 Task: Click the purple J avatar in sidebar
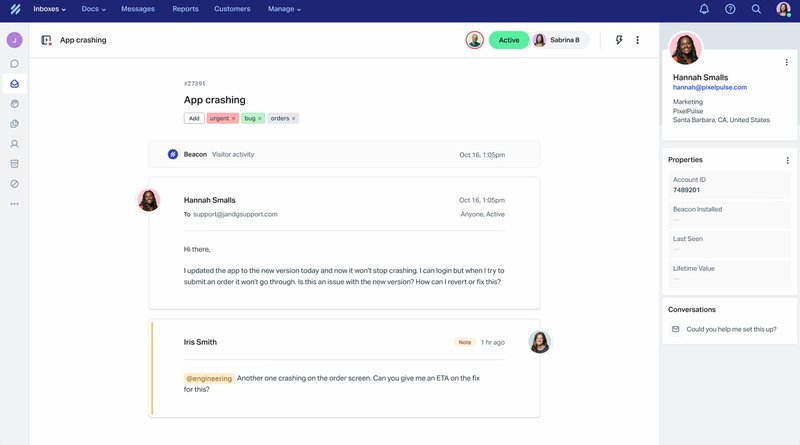(14, 40)
